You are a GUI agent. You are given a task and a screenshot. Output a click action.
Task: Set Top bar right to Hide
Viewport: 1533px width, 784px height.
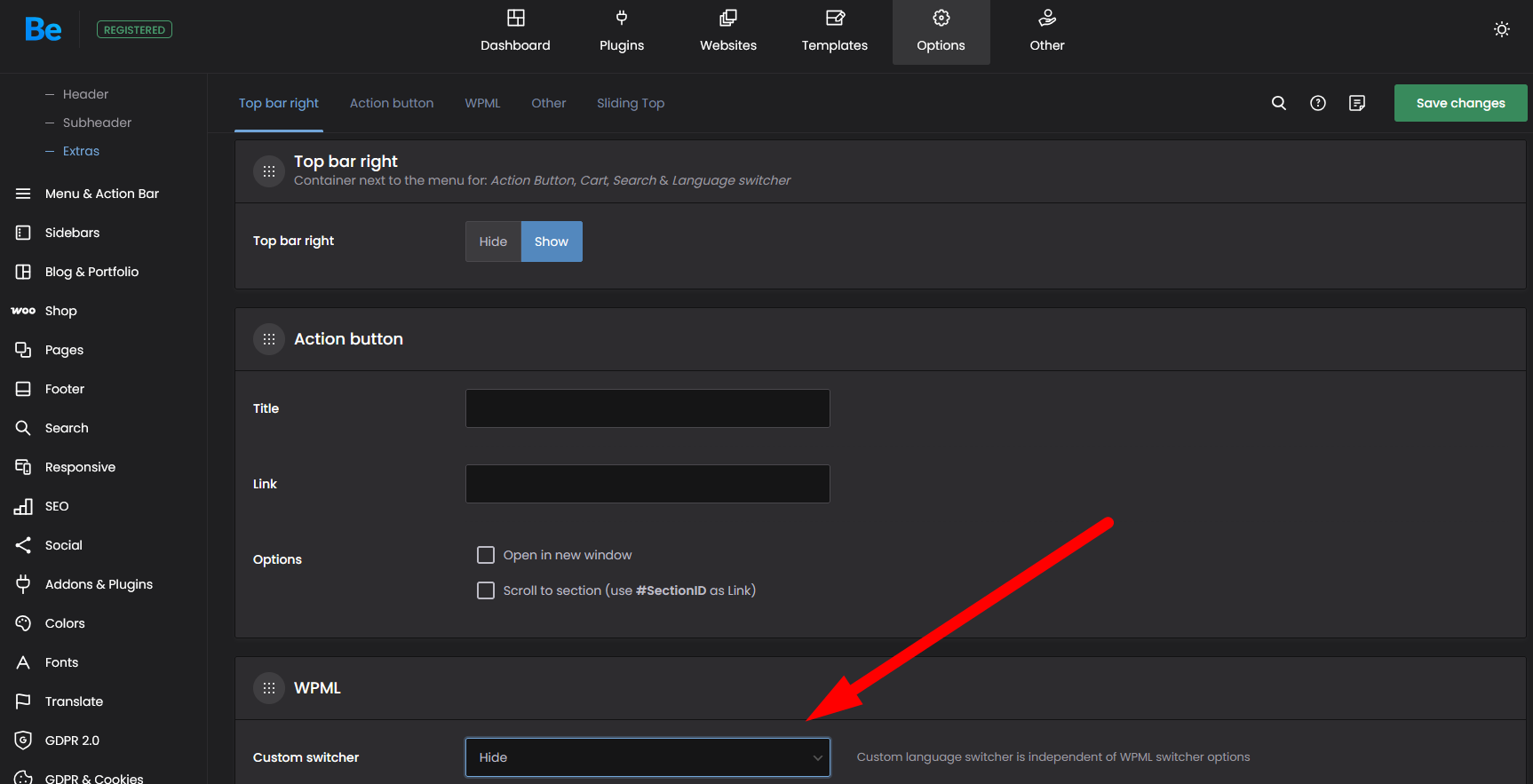tap(493, 242)
